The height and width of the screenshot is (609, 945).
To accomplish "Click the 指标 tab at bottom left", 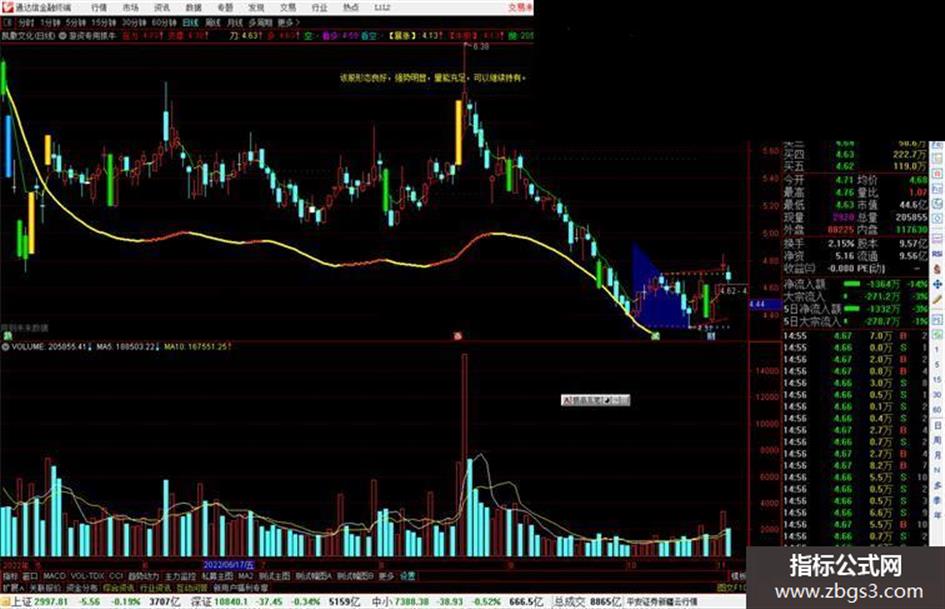I will pos(10,576).
